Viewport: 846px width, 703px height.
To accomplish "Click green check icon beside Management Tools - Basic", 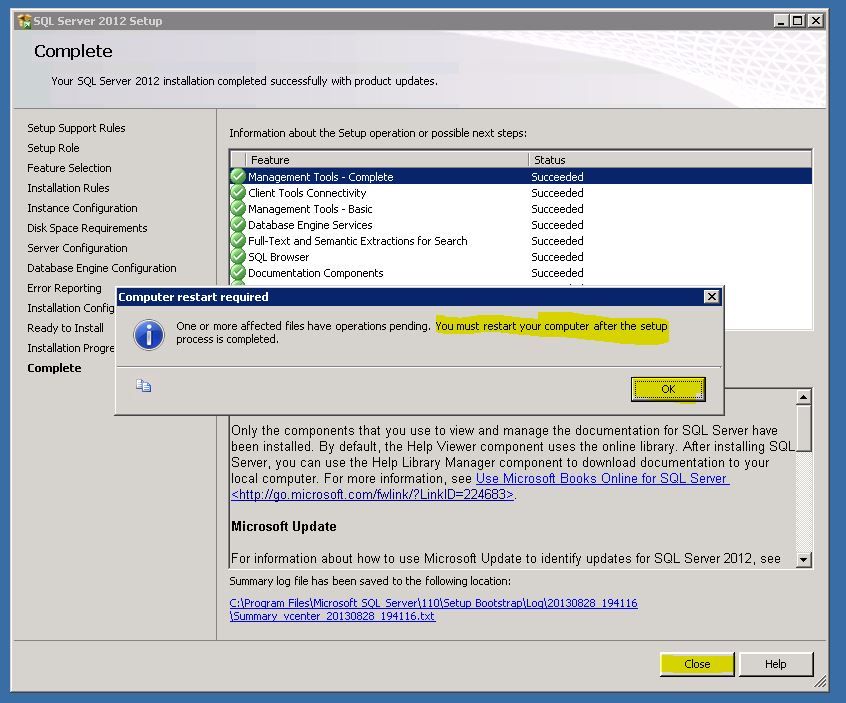I will pyautogui.click(x=238, y=208).
